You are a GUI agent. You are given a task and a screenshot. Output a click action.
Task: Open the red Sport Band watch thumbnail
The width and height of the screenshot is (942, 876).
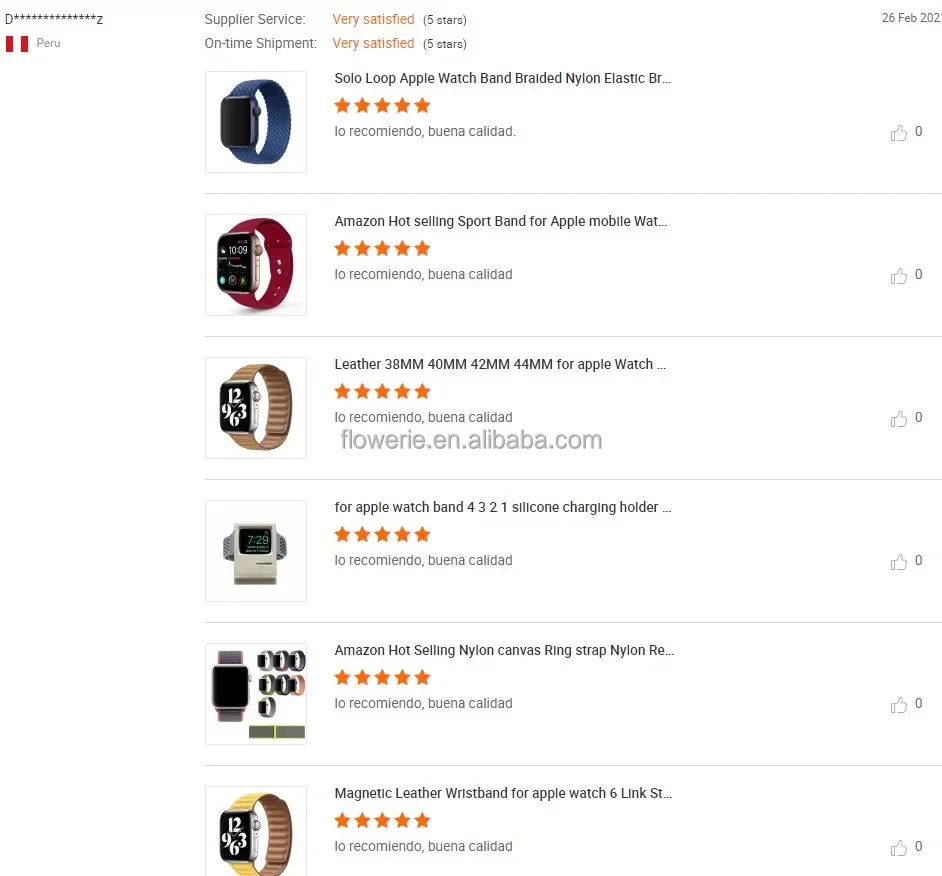point(256,265)
